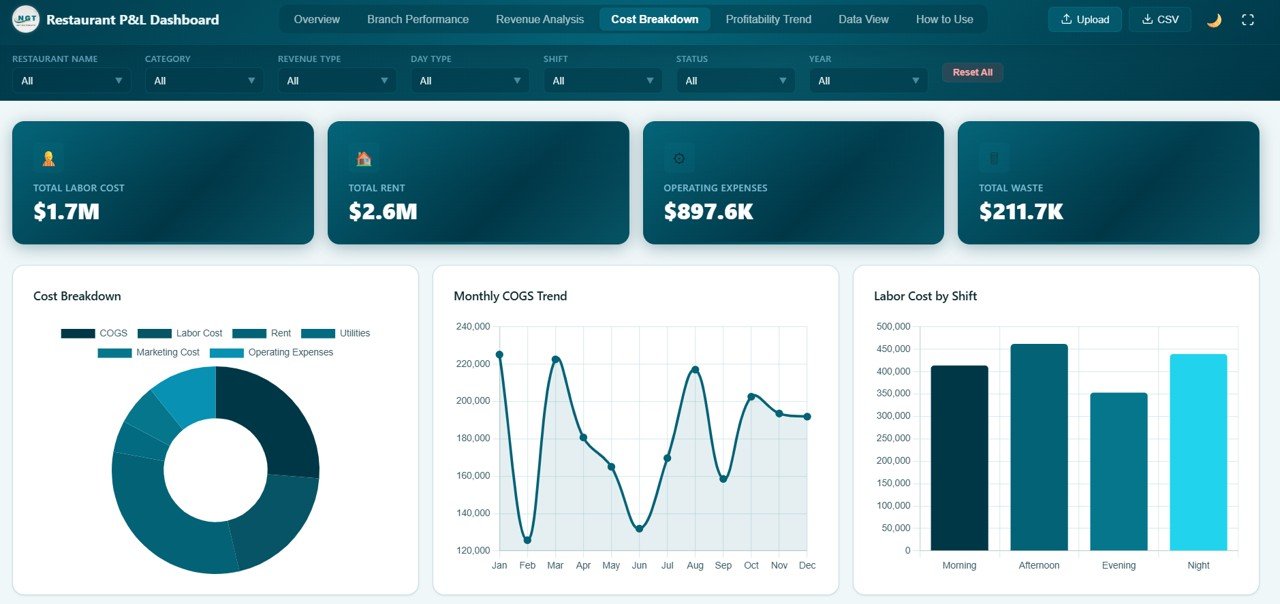1280x604 pixels.
Task: Expand the Year dropdown
Action: 866,80
